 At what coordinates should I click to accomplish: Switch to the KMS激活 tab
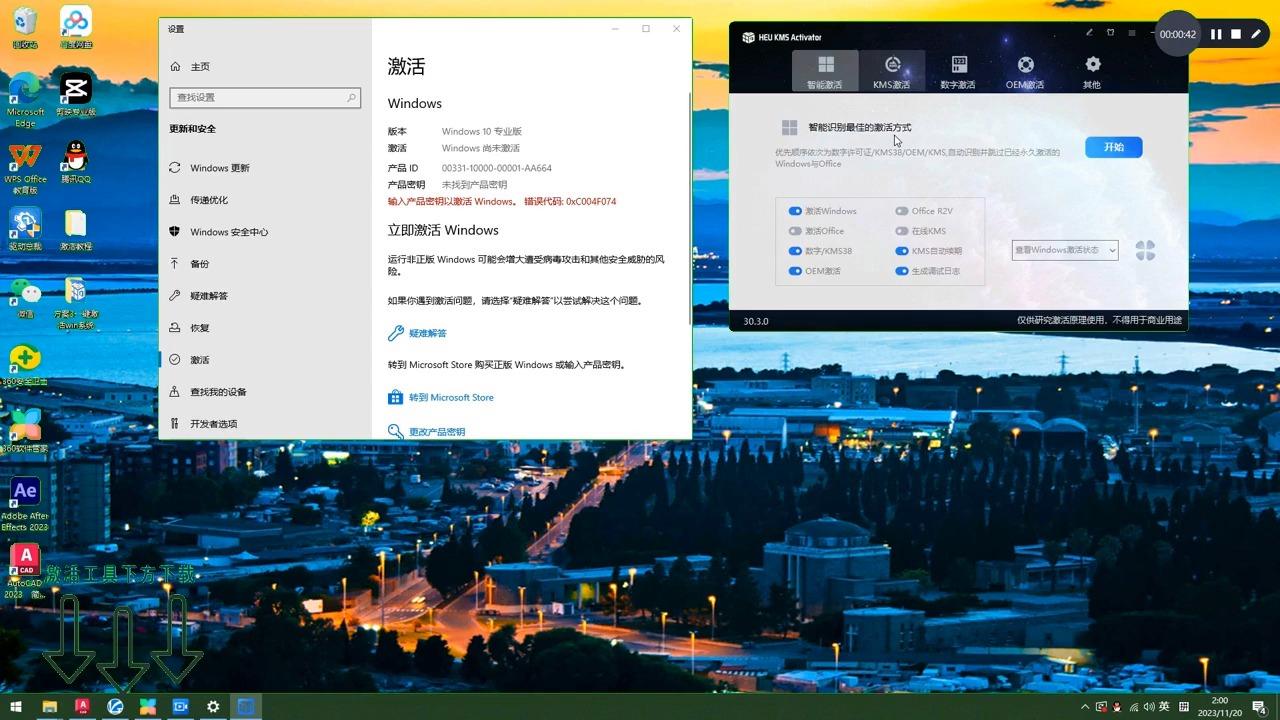(892, 71)
